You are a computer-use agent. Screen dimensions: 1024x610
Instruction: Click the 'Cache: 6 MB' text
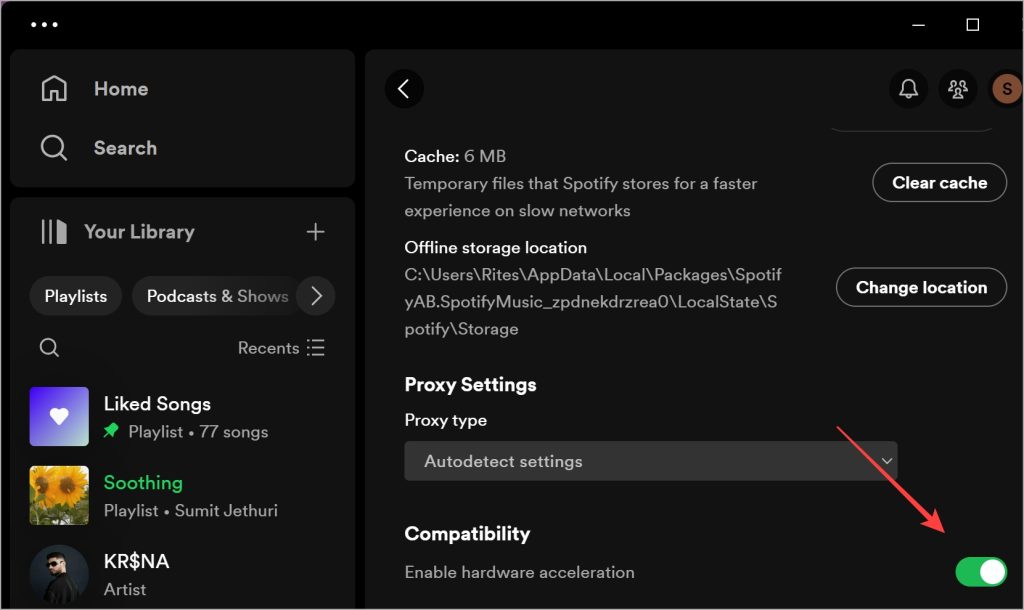click(455, 156)
